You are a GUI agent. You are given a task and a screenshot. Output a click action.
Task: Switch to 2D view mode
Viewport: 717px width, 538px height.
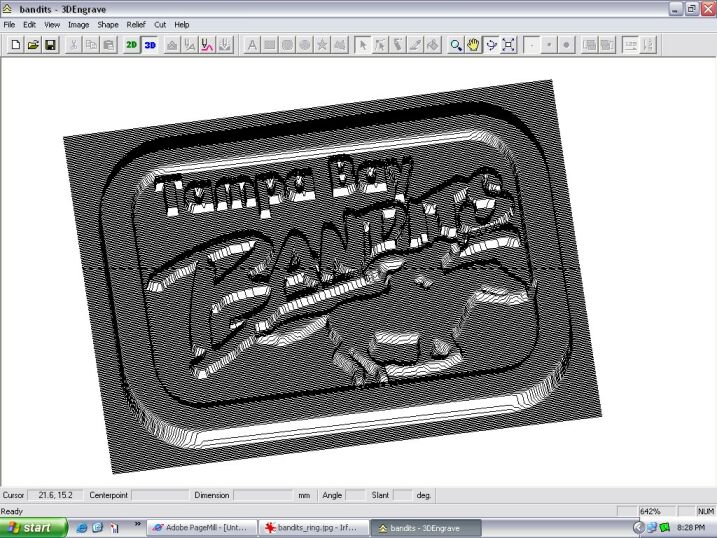pos(132,45)
